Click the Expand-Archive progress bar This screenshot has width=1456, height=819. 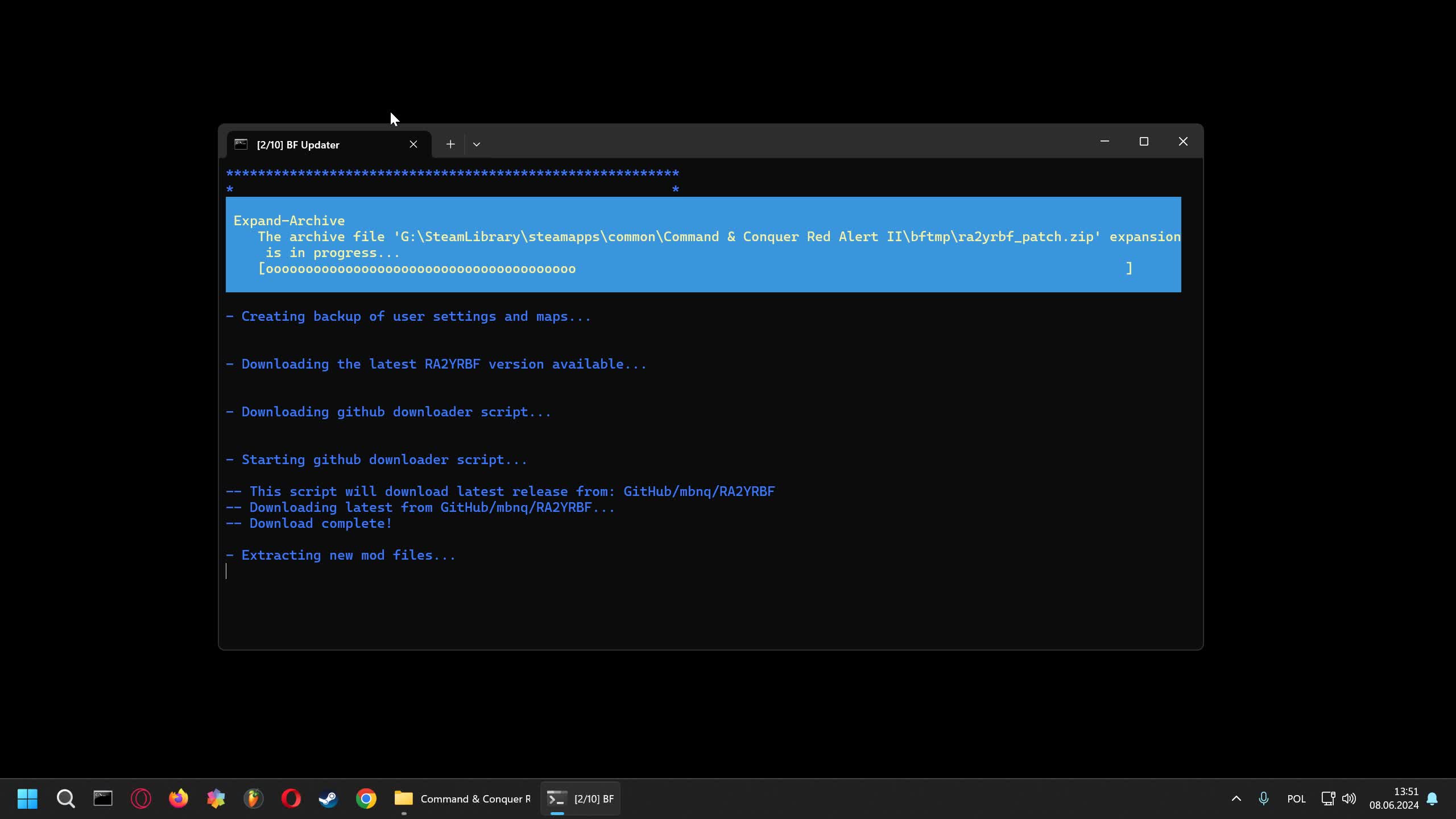pyautogui.click(x=695, y=268)
